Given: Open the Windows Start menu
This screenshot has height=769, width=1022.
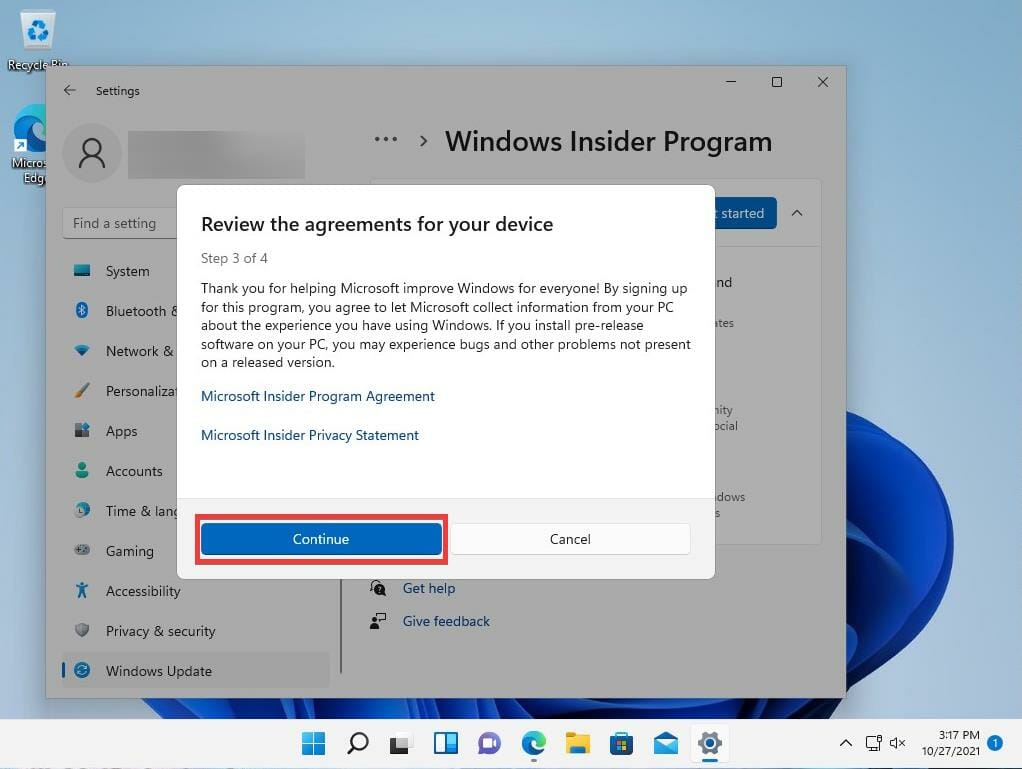Looking at the screenshot, I should 314,744.
